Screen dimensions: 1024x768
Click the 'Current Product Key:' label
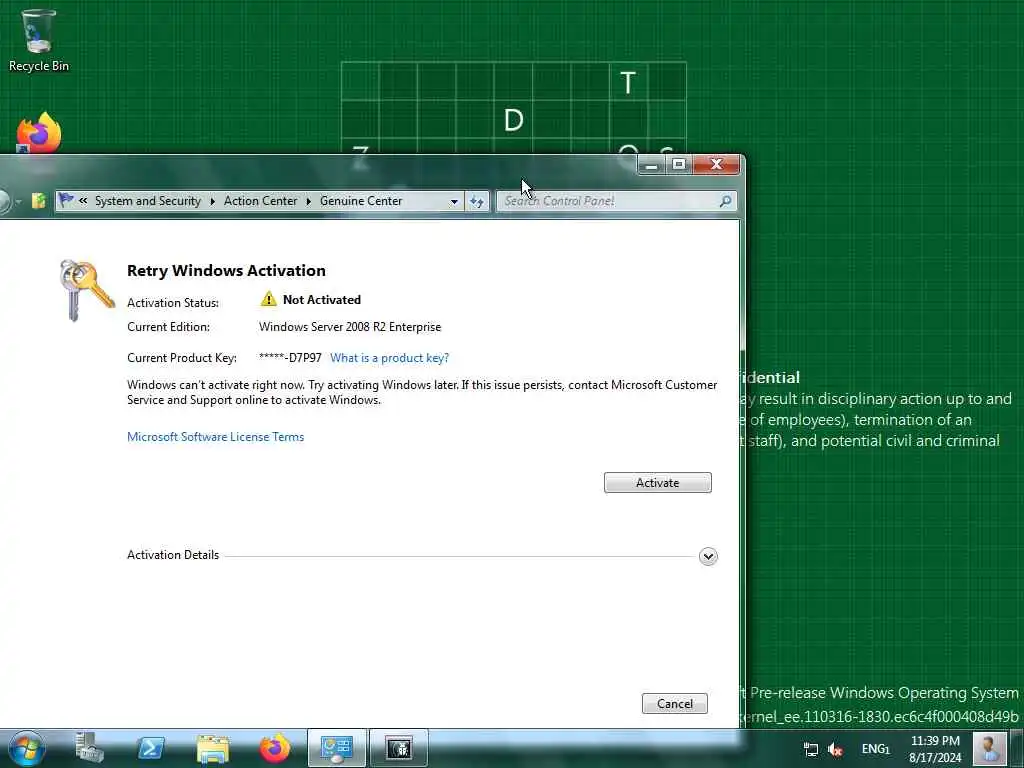click(182, 358)
